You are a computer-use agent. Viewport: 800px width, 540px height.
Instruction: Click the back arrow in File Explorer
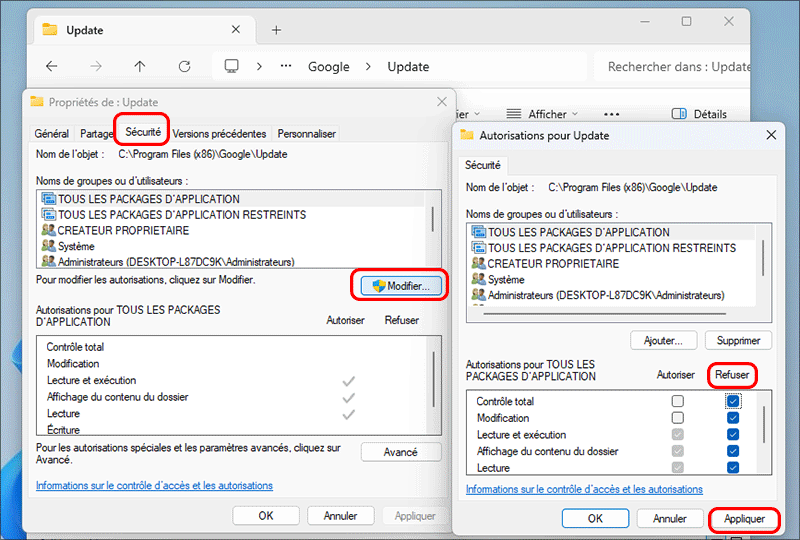(52, 66)
